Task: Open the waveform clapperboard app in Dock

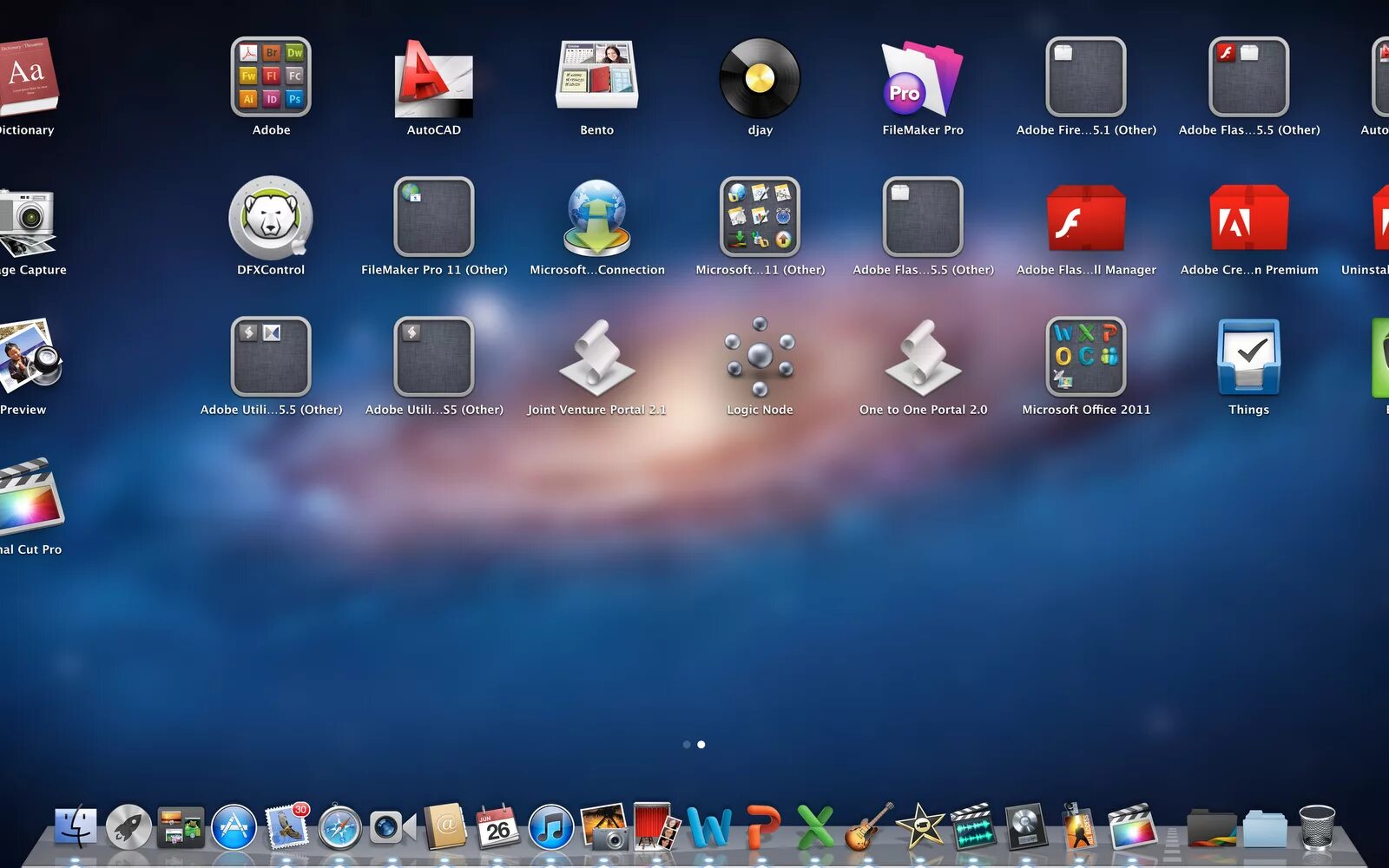Action: [x=973, y=826]
